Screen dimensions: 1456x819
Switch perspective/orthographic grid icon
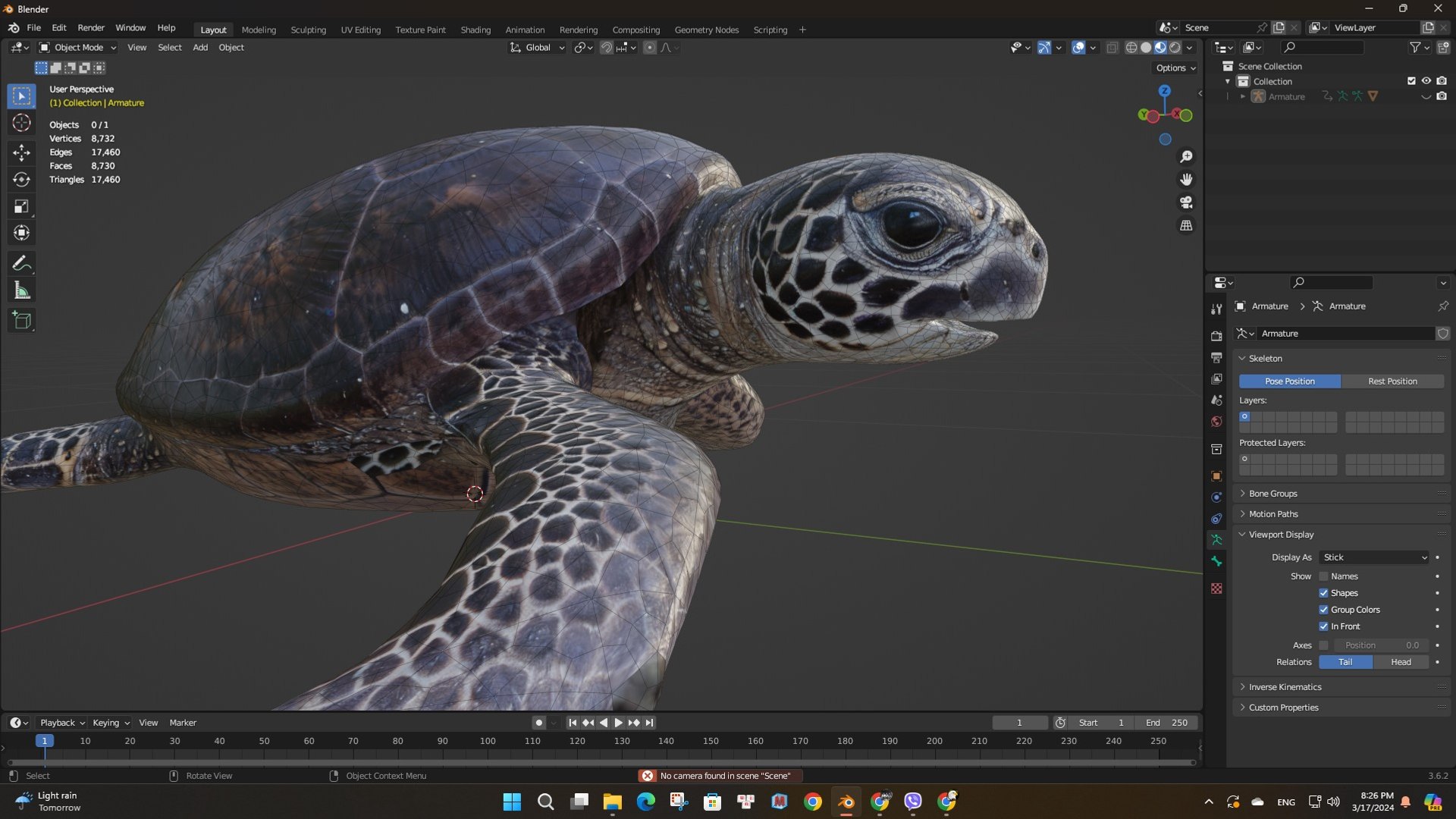pos(1186,225)
